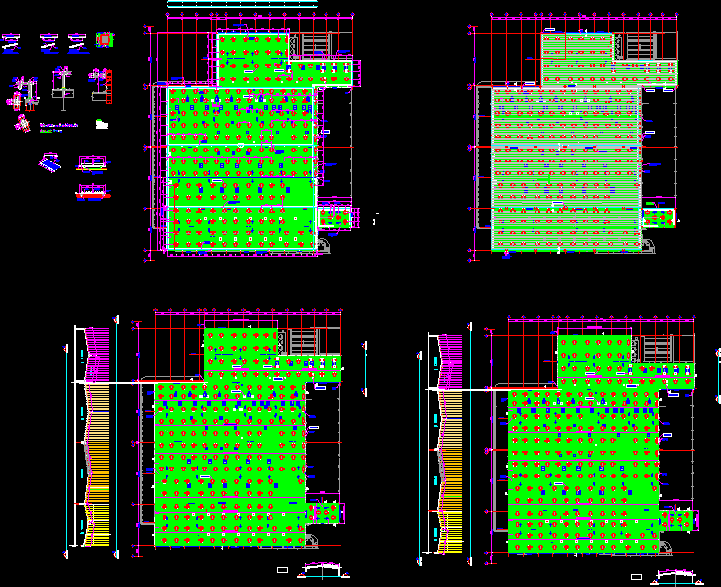The width and height of the screenshot is (721, 587).
Task: Select the staircase in the top-left floor plan
Action: (x=311, y=44)
